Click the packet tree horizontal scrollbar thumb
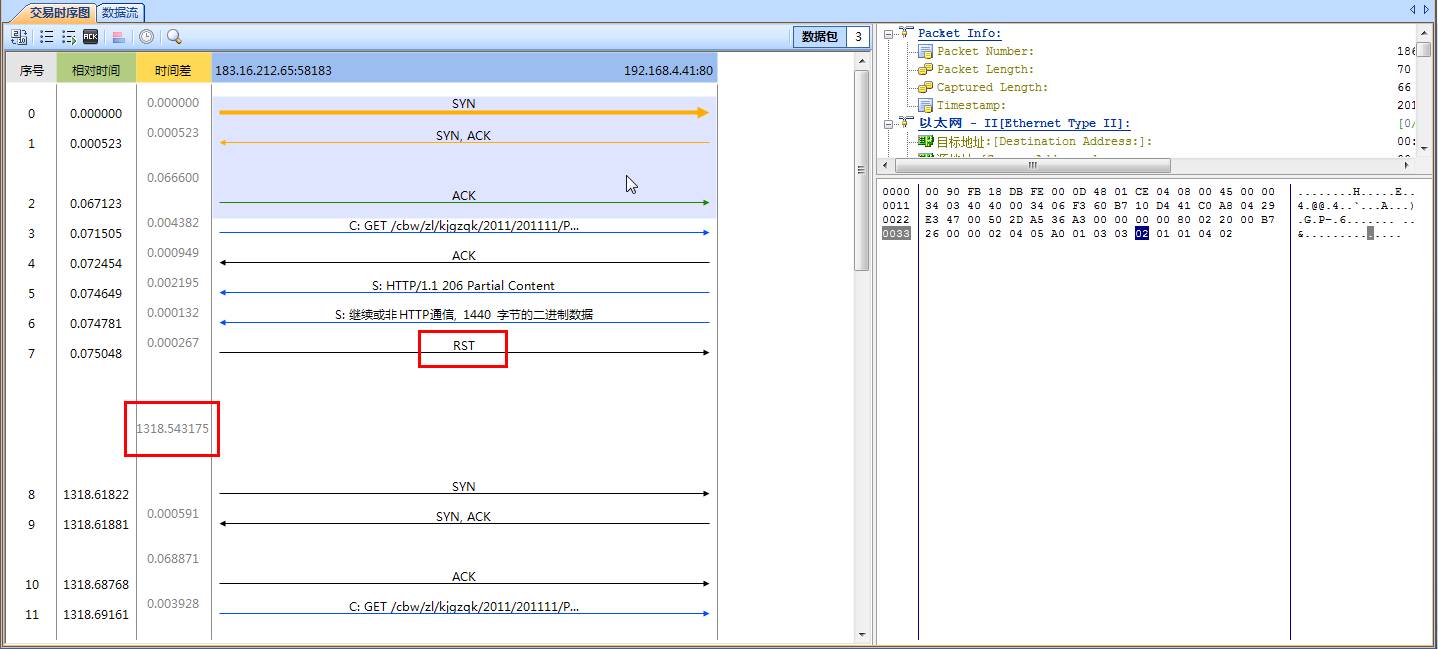This screenshot has width=1438, height=649. pyautogui.click(x=1031, y=164)
